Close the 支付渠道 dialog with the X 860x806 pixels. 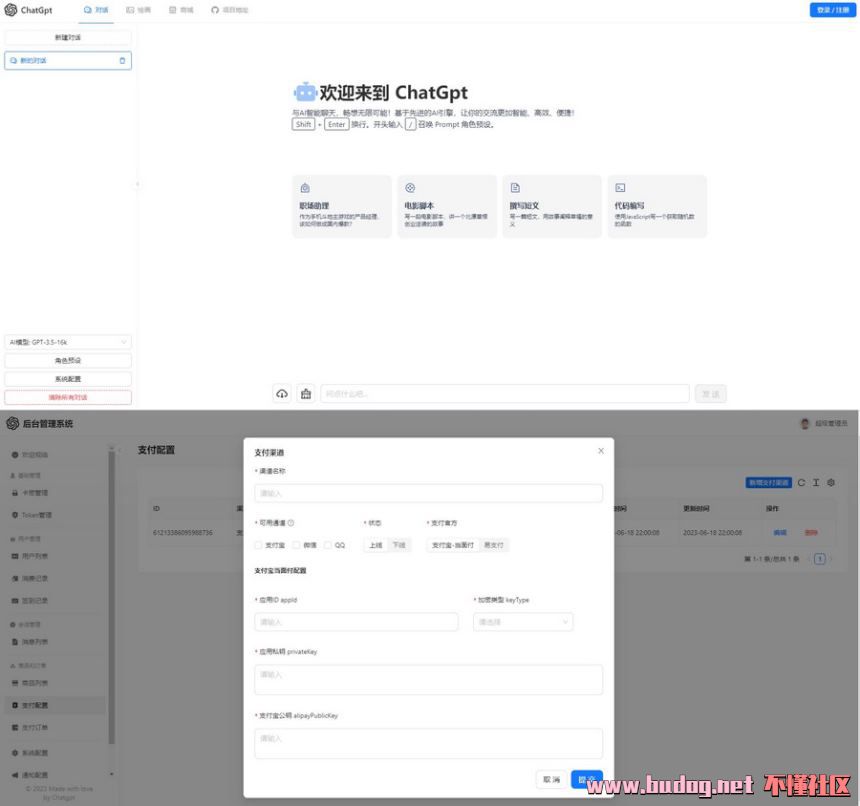600,451
